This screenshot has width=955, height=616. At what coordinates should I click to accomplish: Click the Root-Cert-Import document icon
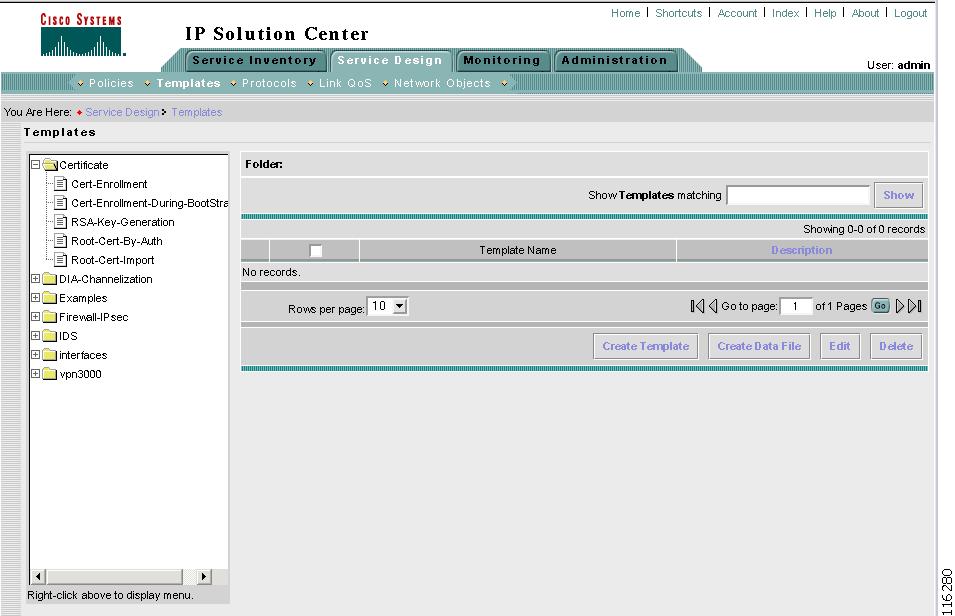click(60, 260)
